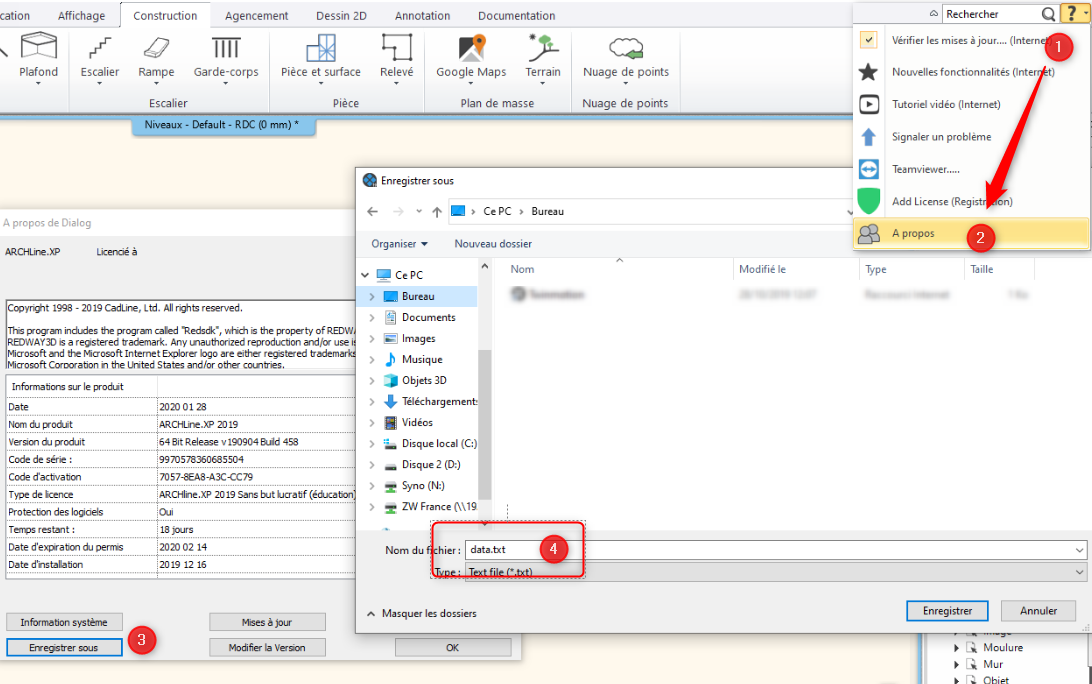
Task: Open recent locations dropdown arrow
Action: pyautogui.click(x=419, y=212)
